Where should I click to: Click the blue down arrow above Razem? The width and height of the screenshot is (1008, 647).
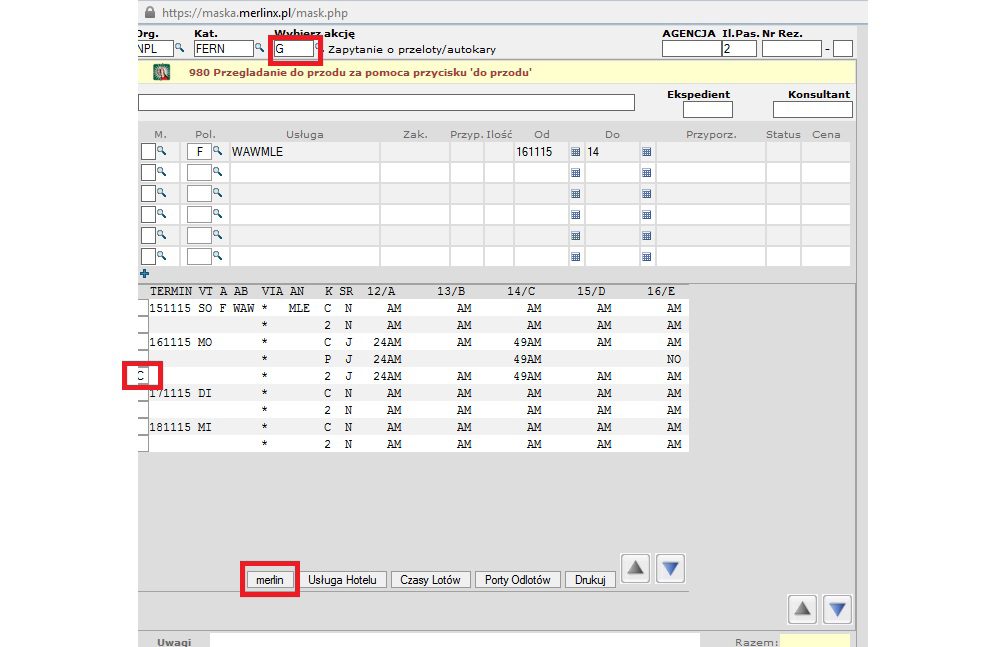point(837,609)
